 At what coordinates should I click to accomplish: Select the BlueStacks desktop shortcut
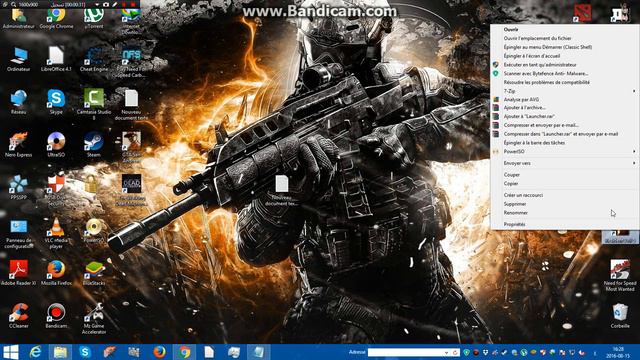(93, 272)
